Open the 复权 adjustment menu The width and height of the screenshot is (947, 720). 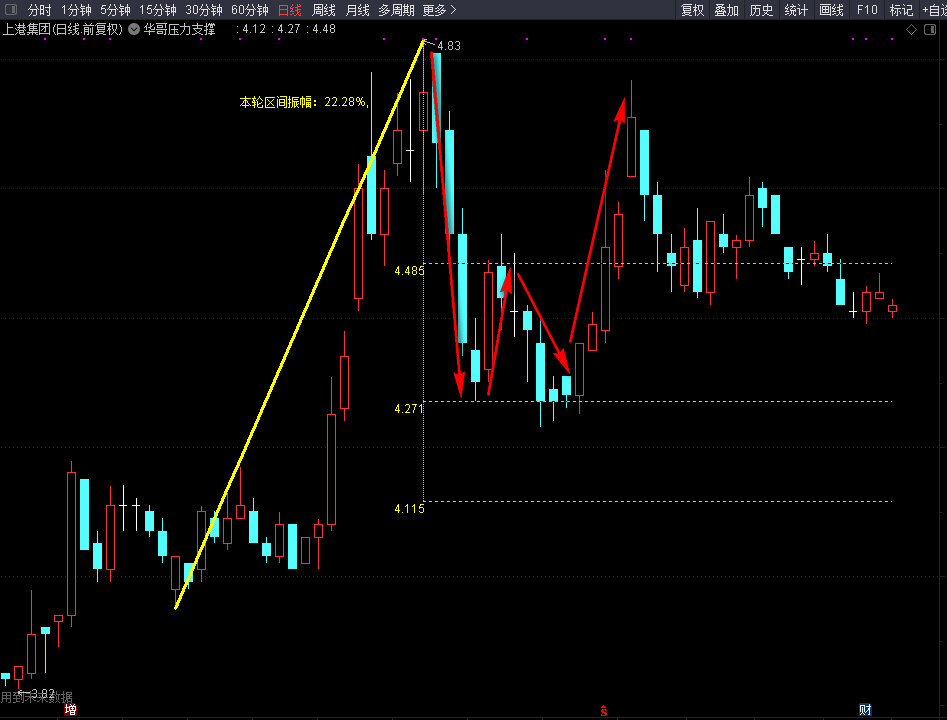(x=692, y=10)
